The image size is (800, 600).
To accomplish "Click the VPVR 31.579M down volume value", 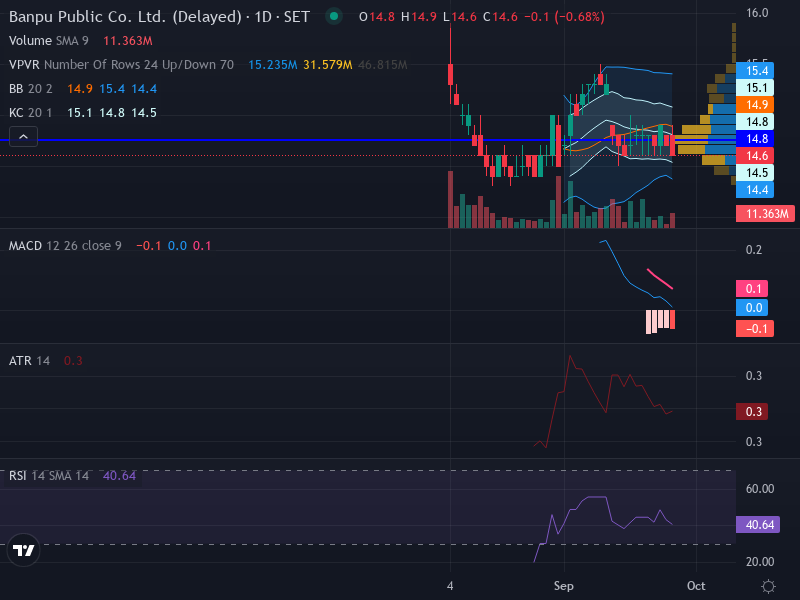I will click(x=328, y=65).
